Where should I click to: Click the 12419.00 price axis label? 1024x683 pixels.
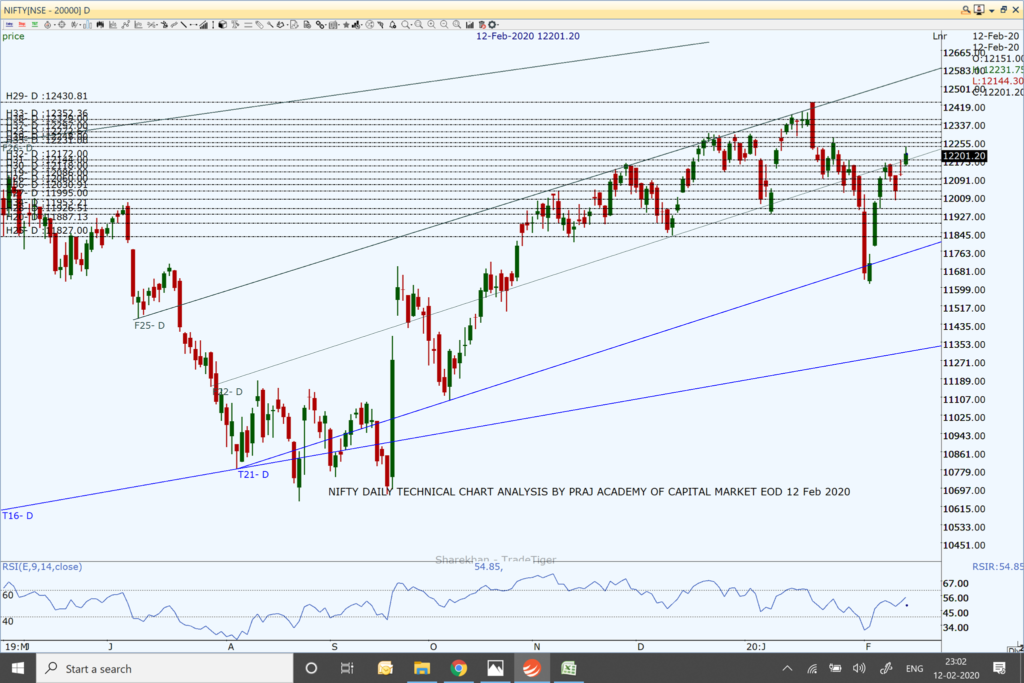tap(964, 107)
